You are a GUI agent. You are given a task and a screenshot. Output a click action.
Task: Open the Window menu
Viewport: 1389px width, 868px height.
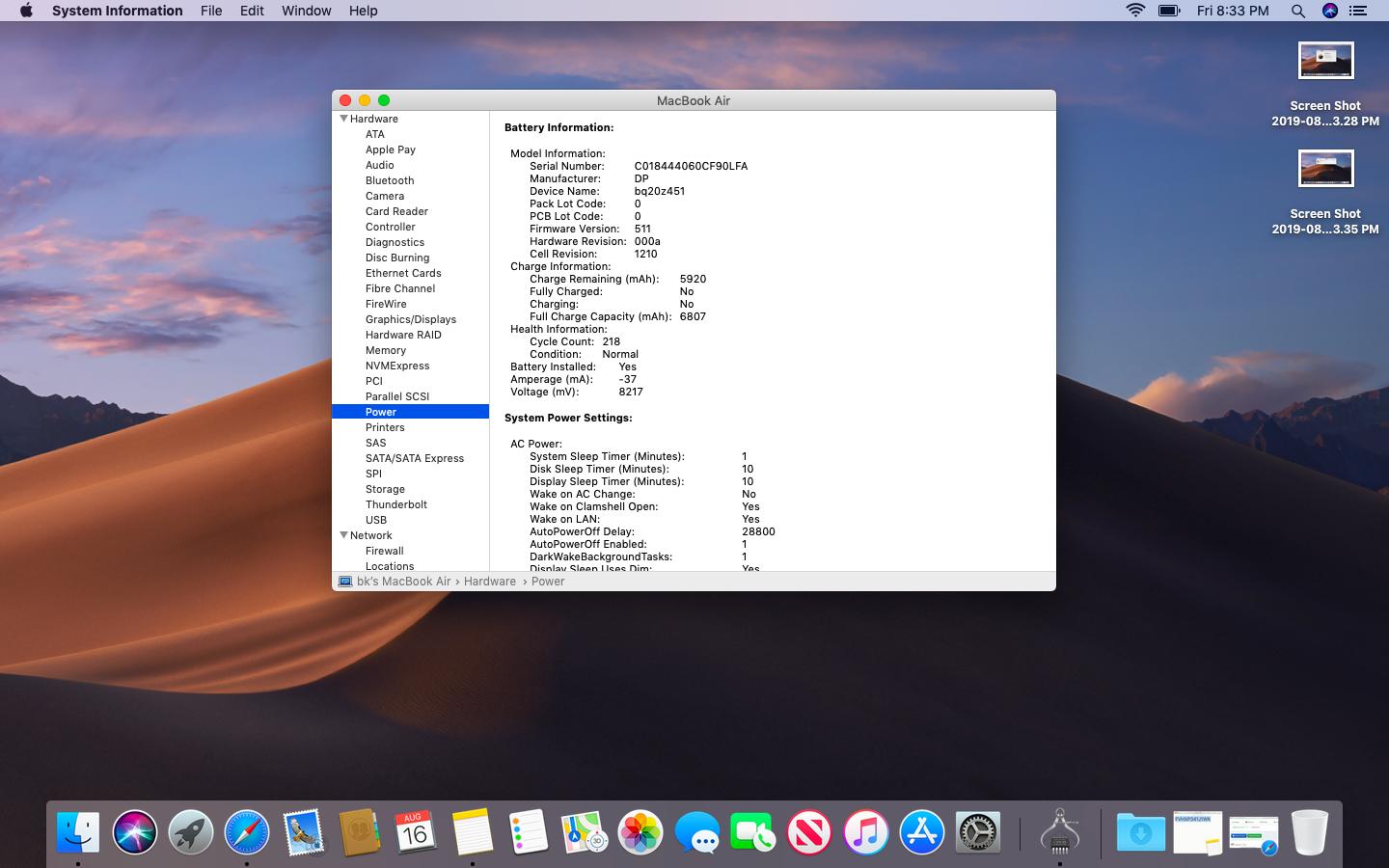[306, 11]
